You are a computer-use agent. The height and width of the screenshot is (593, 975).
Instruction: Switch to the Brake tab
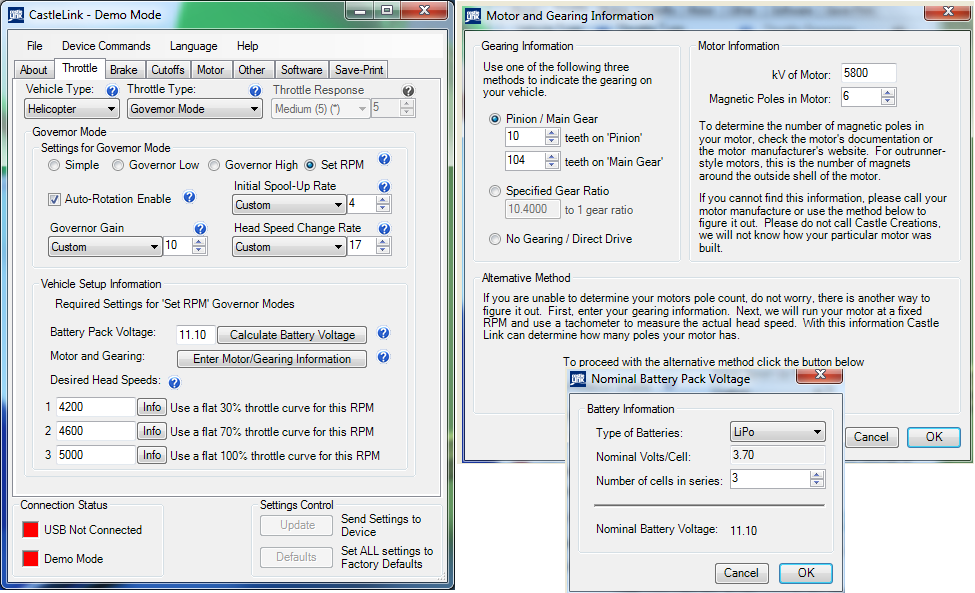pos(124,70)
